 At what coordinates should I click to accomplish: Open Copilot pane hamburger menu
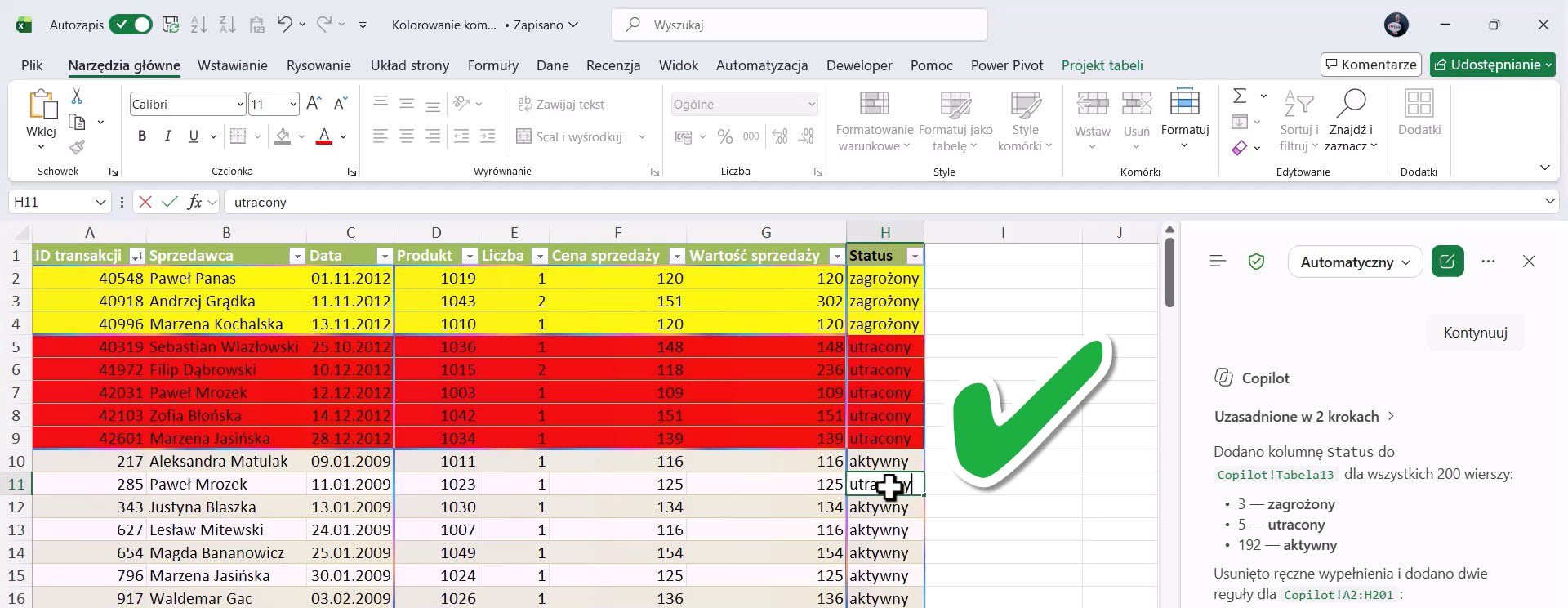[x=1218, y=262]
